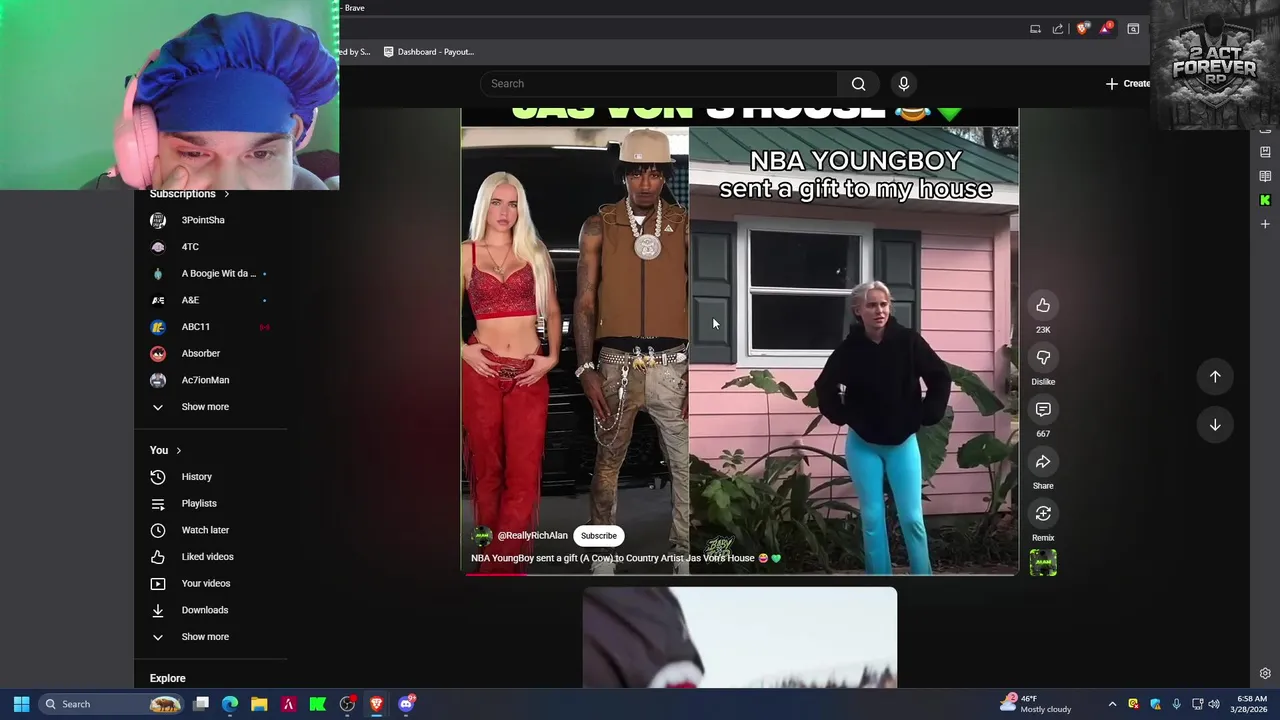Open OBS Studio from taskbar
This screenshot has height=720, width=1280.
click(347, 704)
